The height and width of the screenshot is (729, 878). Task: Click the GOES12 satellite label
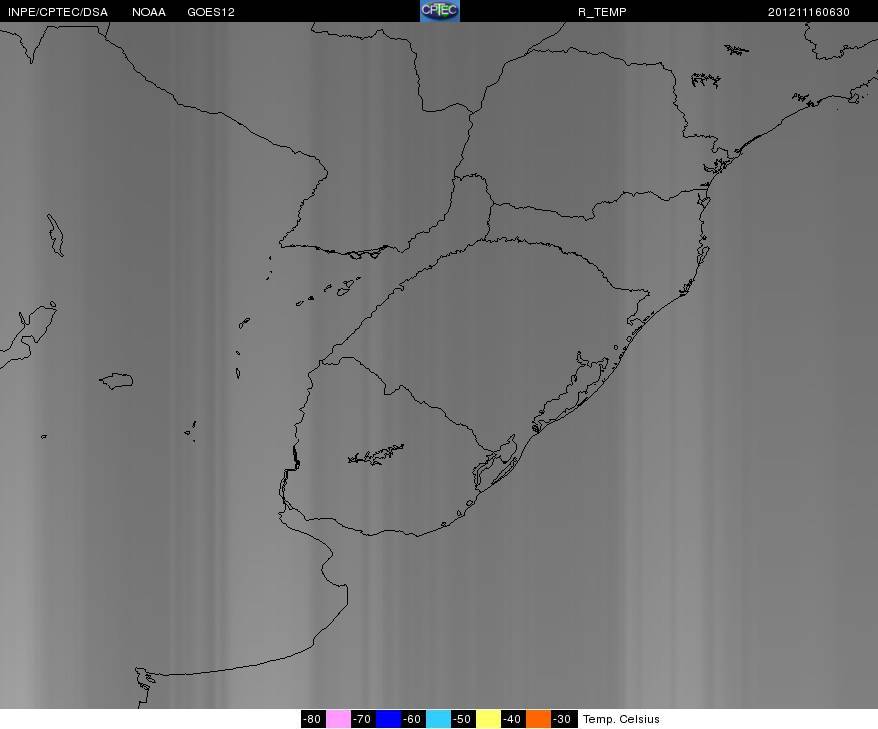click(211, 12)
